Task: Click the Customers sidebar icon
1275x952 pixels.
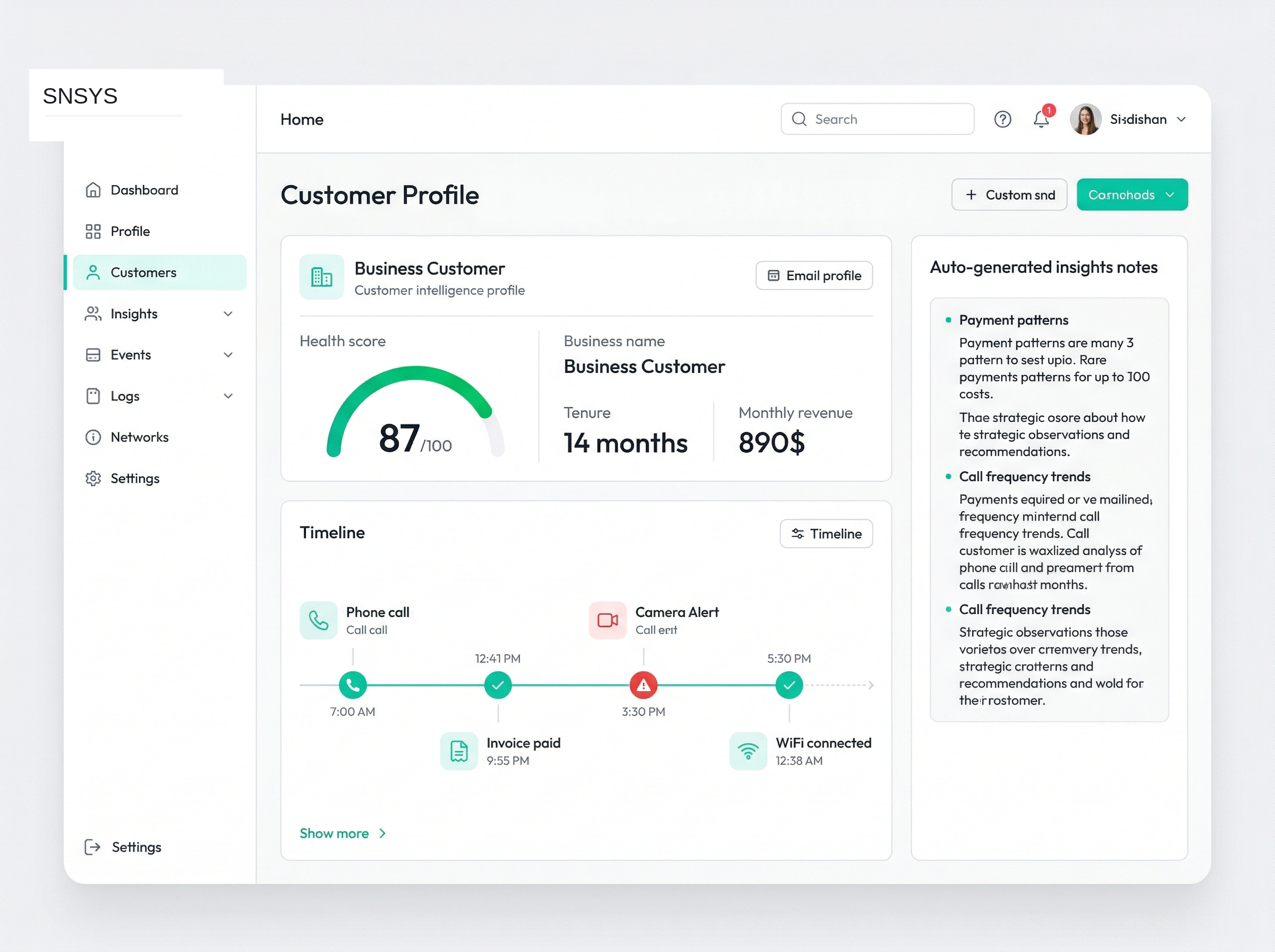Action: click(x=93, y=272)
